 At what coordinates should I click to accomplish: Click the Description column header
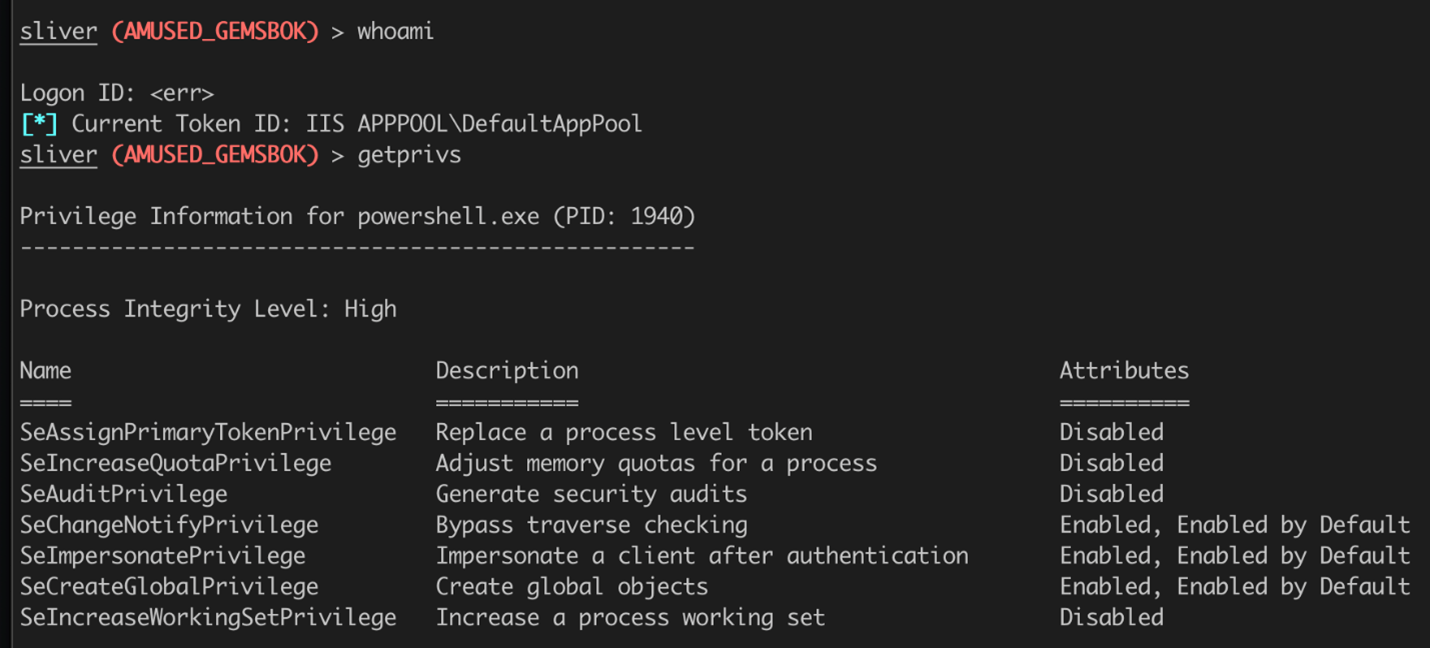(x=507, y=371)
